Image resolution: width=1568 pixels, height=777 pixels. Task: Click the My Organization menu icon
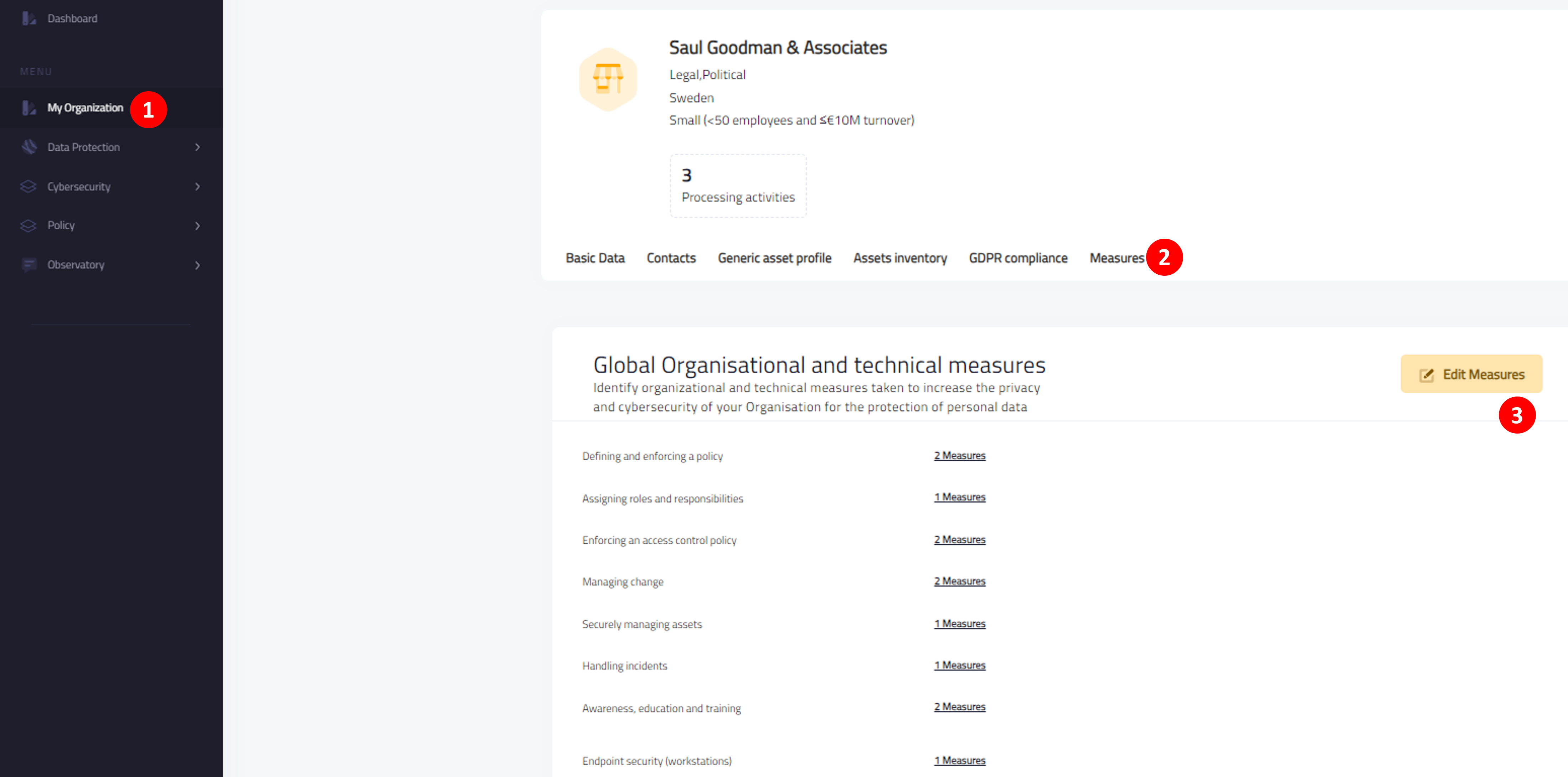(x=29, y=108)
